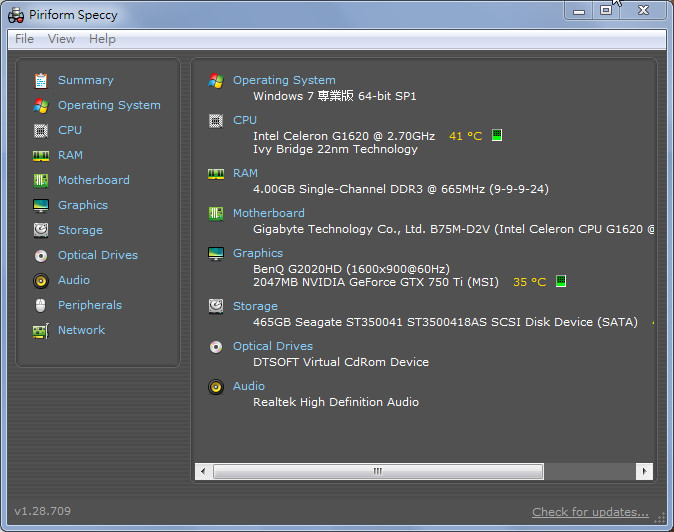Open the Audio heading link in summary
674x532 pixels.
[x=249, y=386]
